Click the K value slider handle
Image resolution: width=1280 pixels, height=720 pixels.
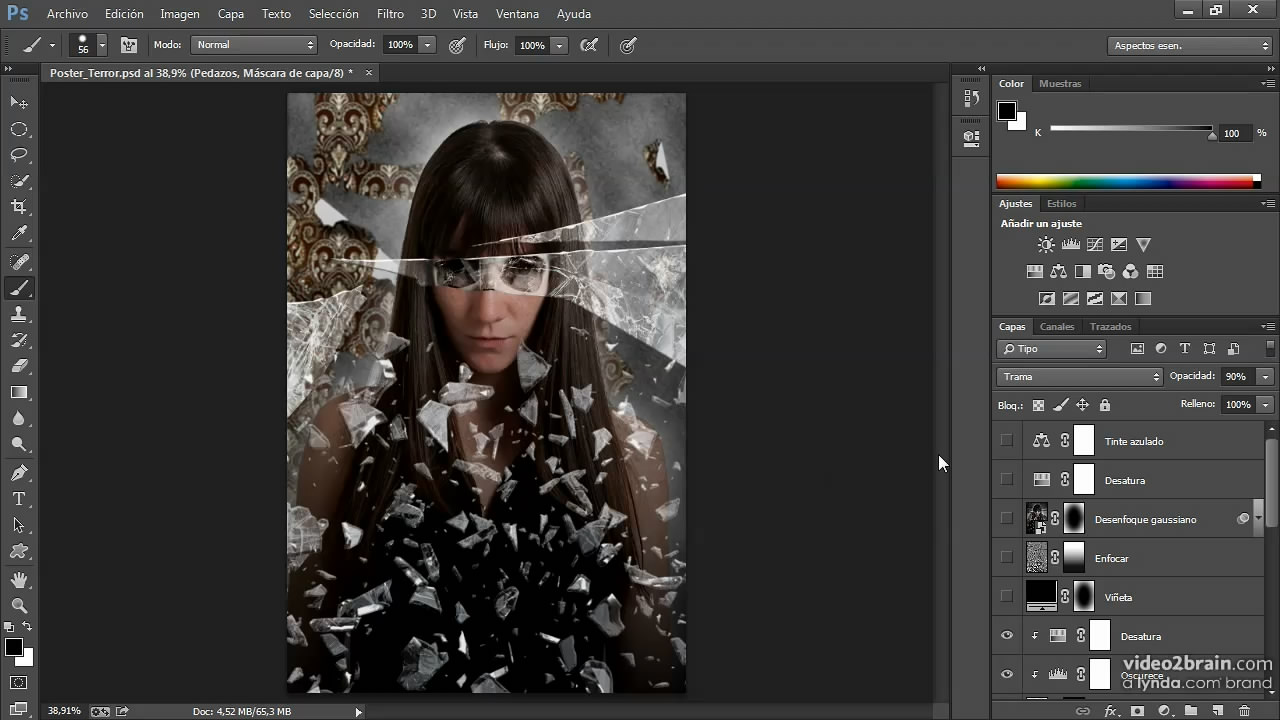click(x=1213, y=136)
